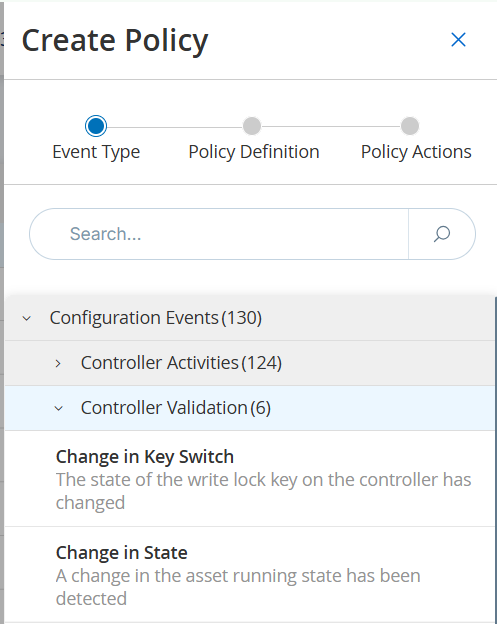This screenshot has height=624, width=497.
Task: Click the magnifying glass search icon
Action: [442, 234]
